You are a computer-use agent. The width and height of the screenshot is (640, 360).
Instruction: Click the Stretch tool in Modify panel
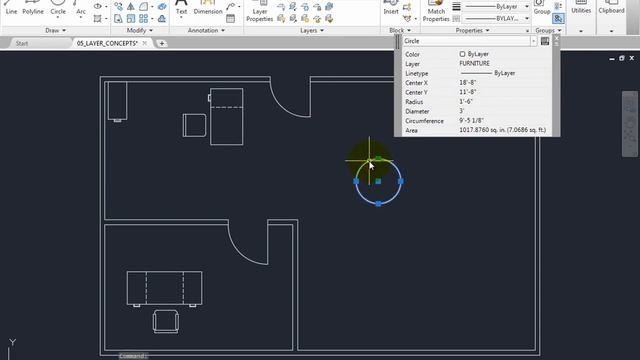[x=118, y=18]
